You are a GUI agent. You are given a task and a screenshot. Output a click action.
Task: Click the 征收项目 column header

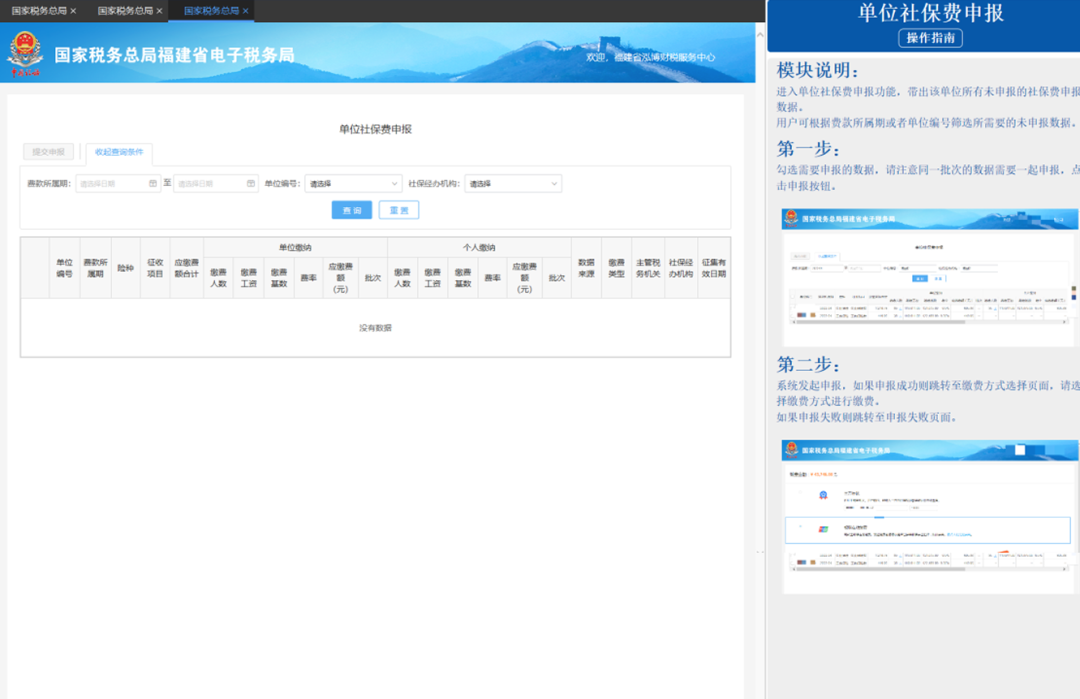[155, 268]
